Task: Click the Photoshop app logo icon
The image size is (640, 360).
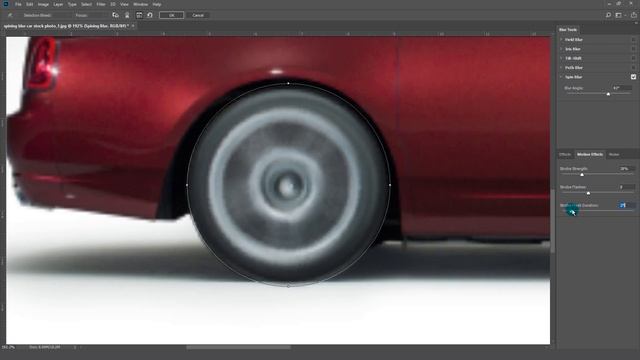Action: (x=6, y=4)
